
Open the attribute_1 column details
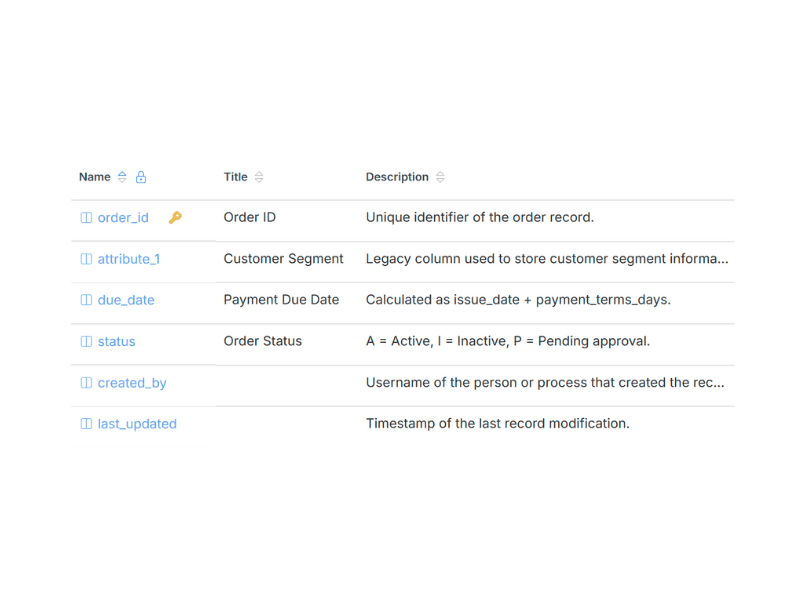(x=127, y=259)
